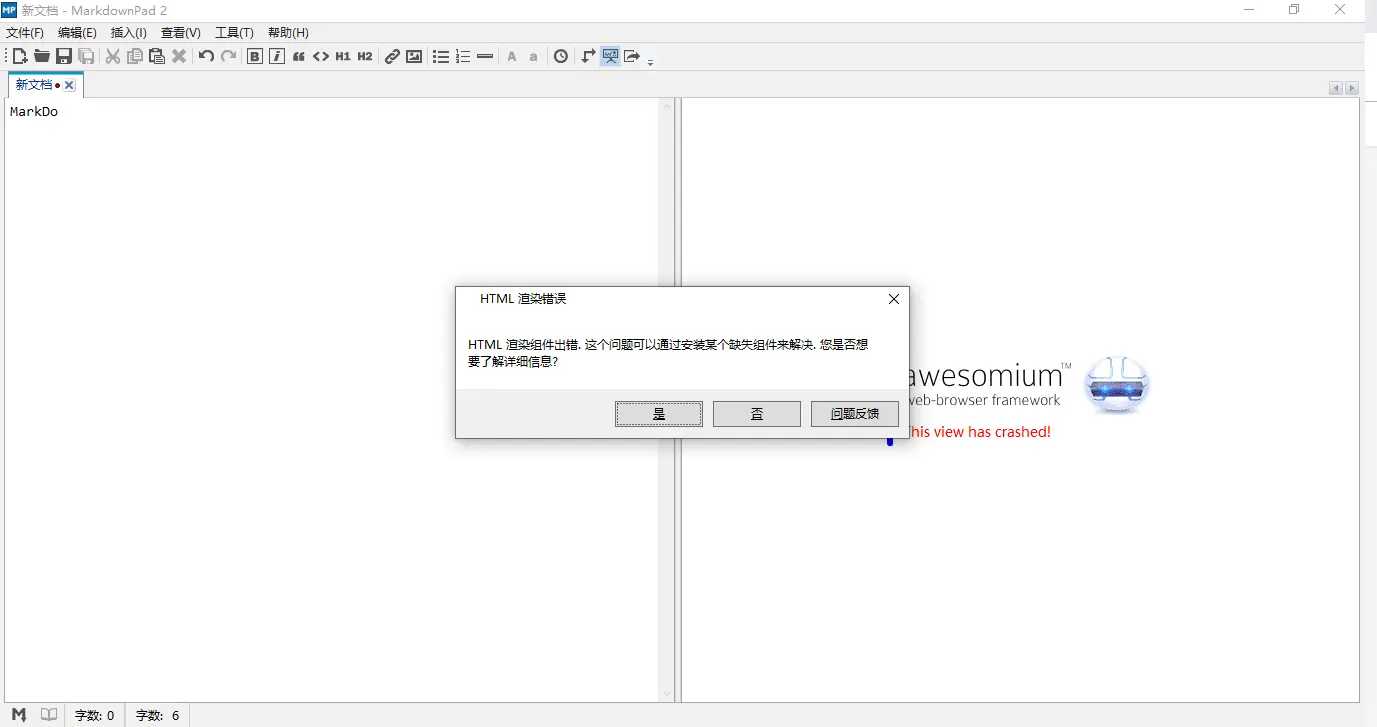Click 否 in the HTML error dialog

[x=757, y=414]
